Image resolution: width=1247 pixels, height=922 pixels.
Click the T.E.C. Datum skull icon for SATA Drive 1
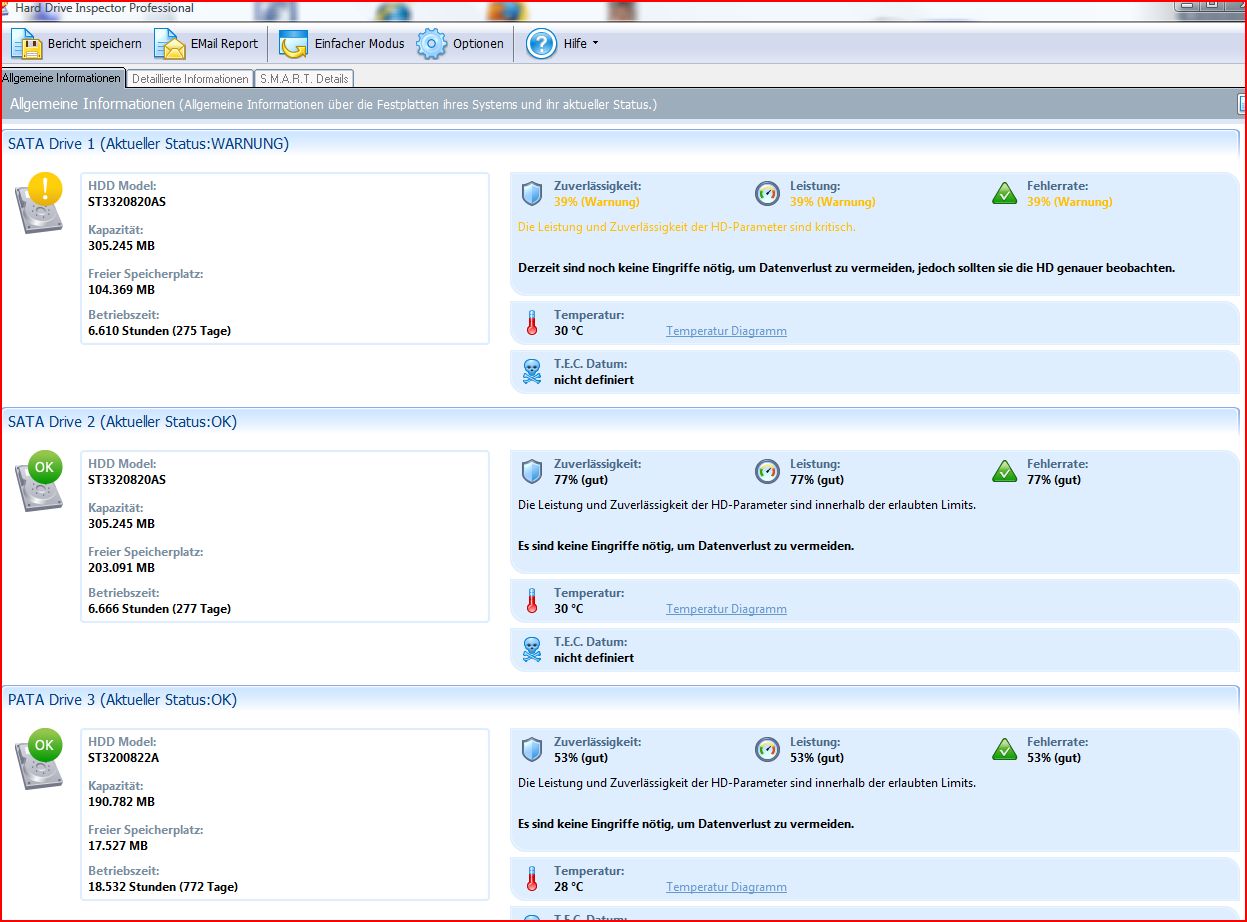tap(532, 372)
